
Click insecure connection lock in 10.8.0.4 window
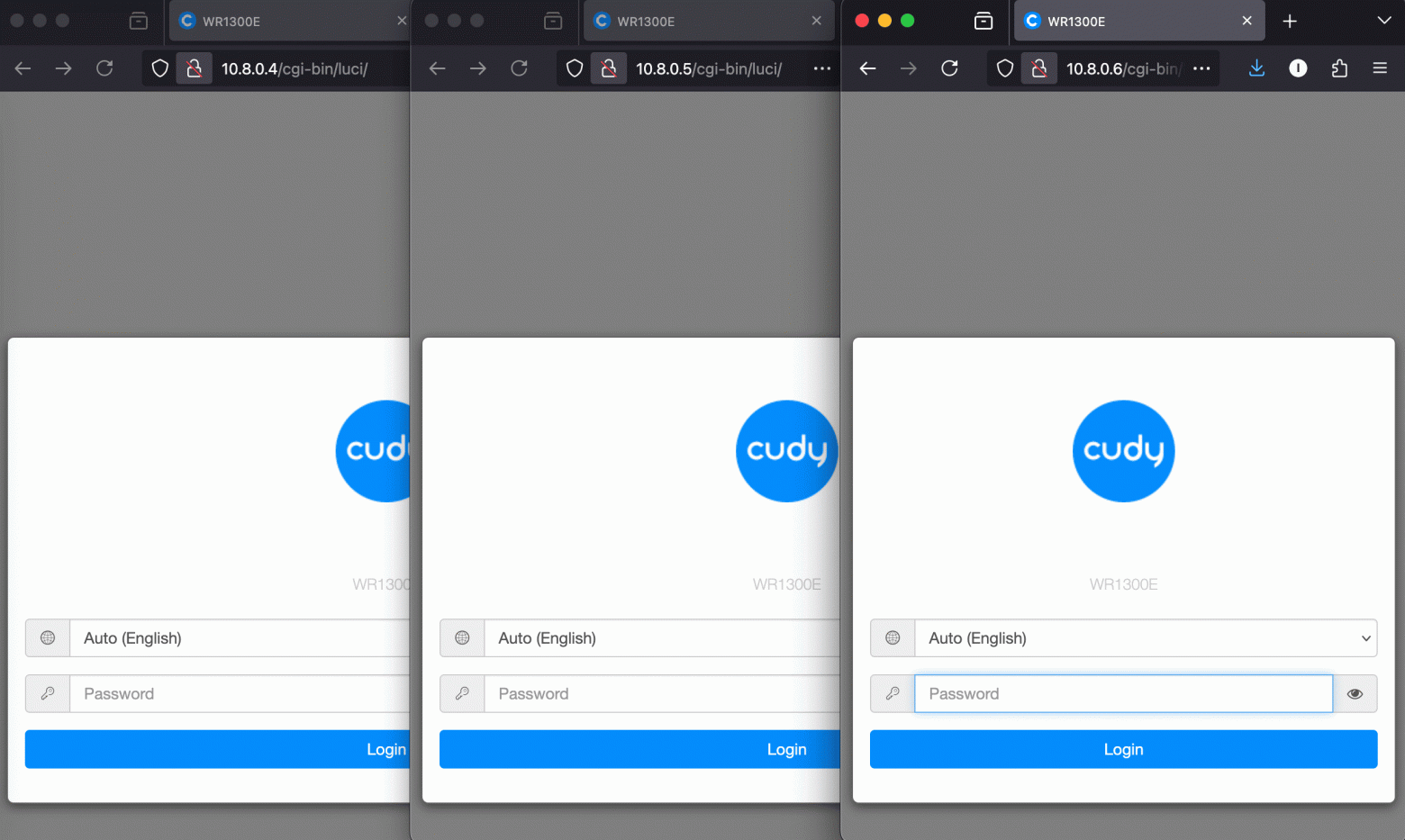(194, 68)
